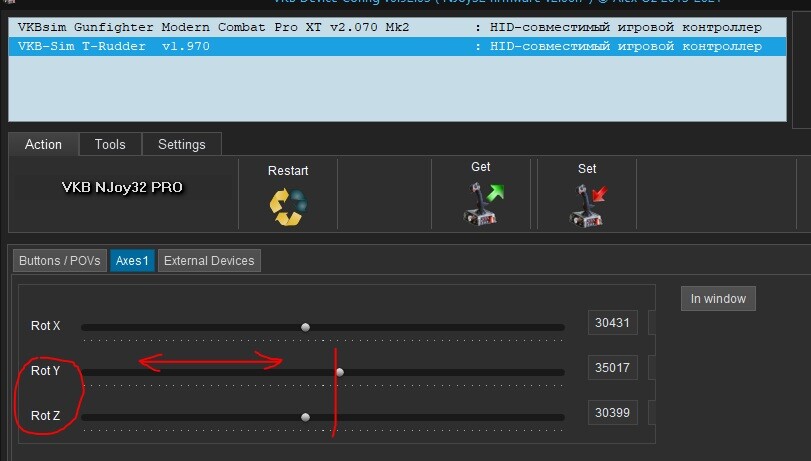The width and height of the screenshot is (811, 461).
Task: Select VKB-Sim T-Rudder v1.970 device row
Action: [397, 47]
